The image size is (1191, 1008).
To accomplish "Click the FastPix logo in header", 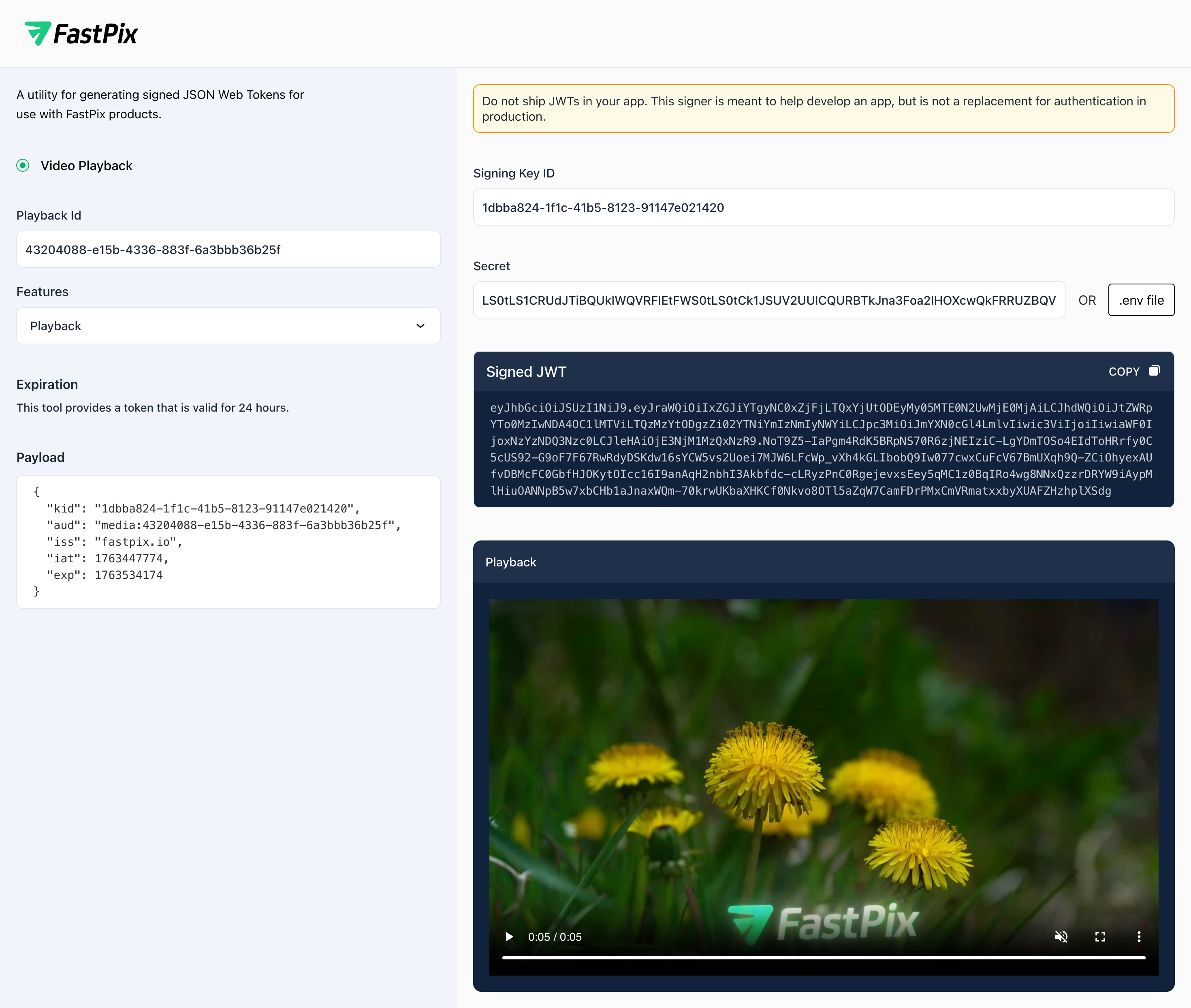I will [x=81, y=33].
